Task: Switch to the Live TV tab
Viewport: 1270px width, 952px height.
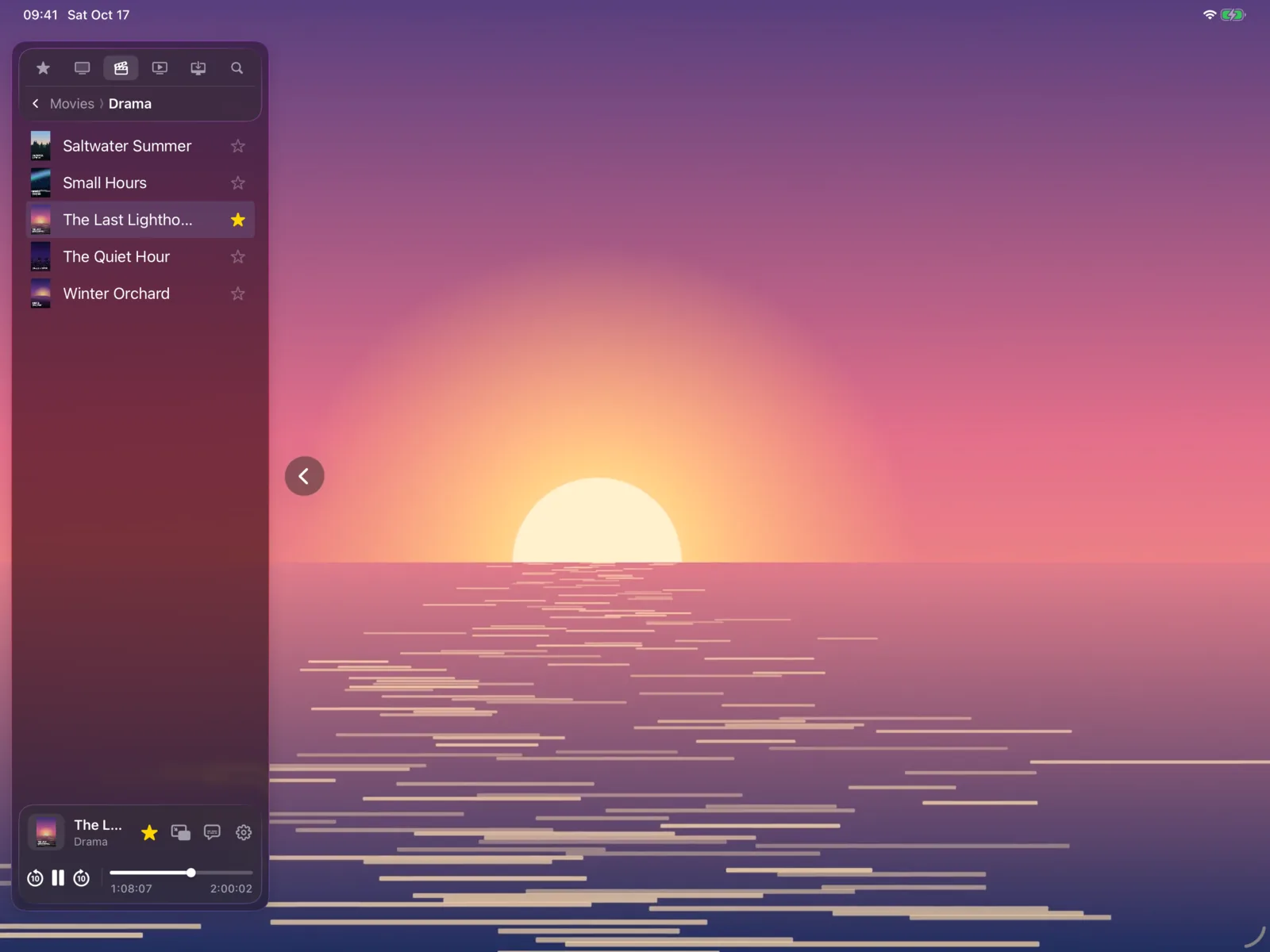Action: tap(82, 68)
